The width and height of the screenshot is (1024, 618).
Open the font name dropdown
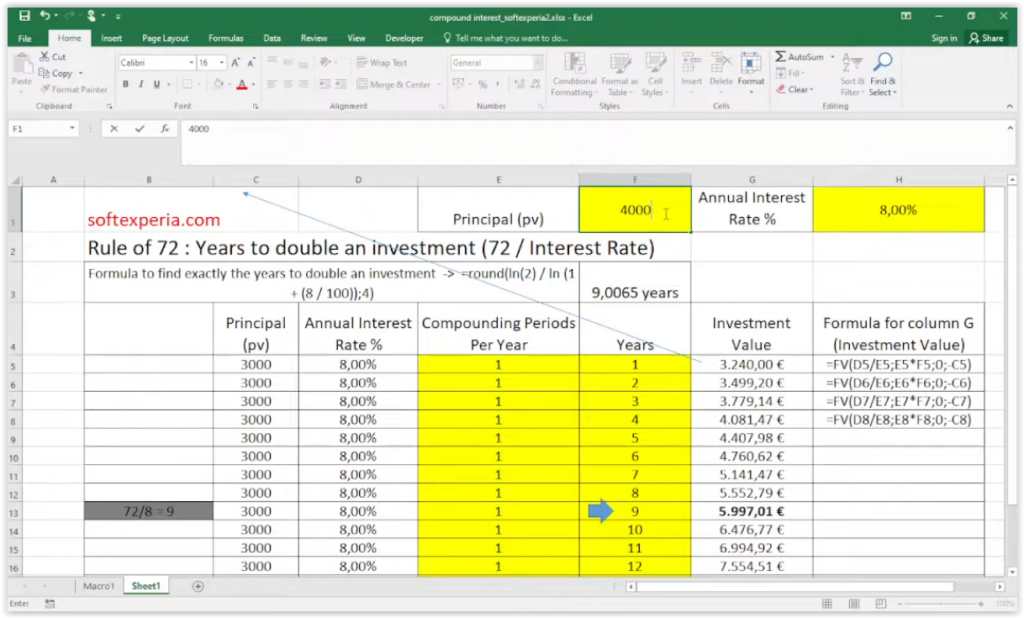[191, 63]
